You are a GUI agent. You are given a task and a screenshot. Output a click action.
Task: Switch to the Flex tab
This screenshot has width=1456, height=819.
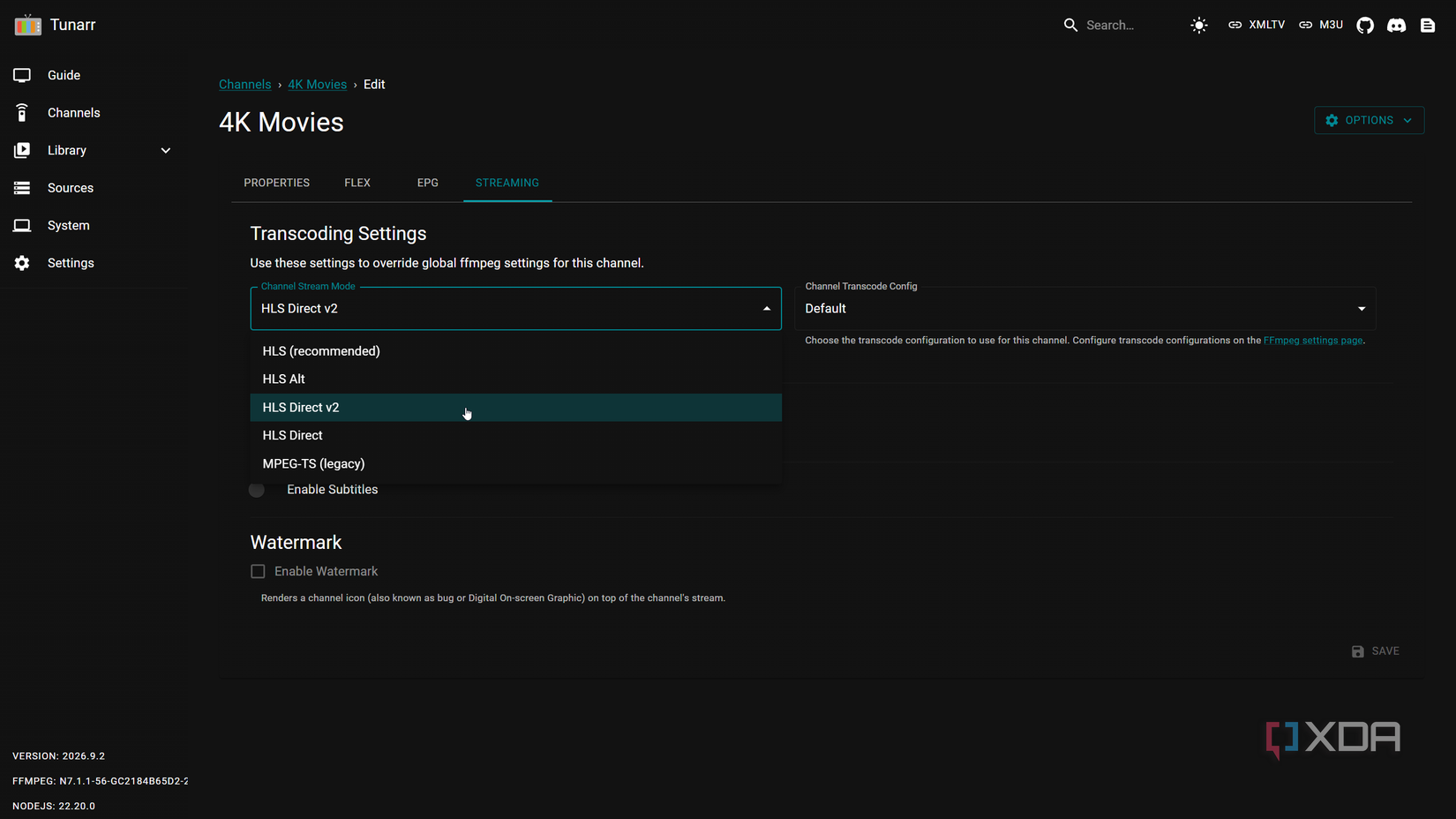[357, 183]
